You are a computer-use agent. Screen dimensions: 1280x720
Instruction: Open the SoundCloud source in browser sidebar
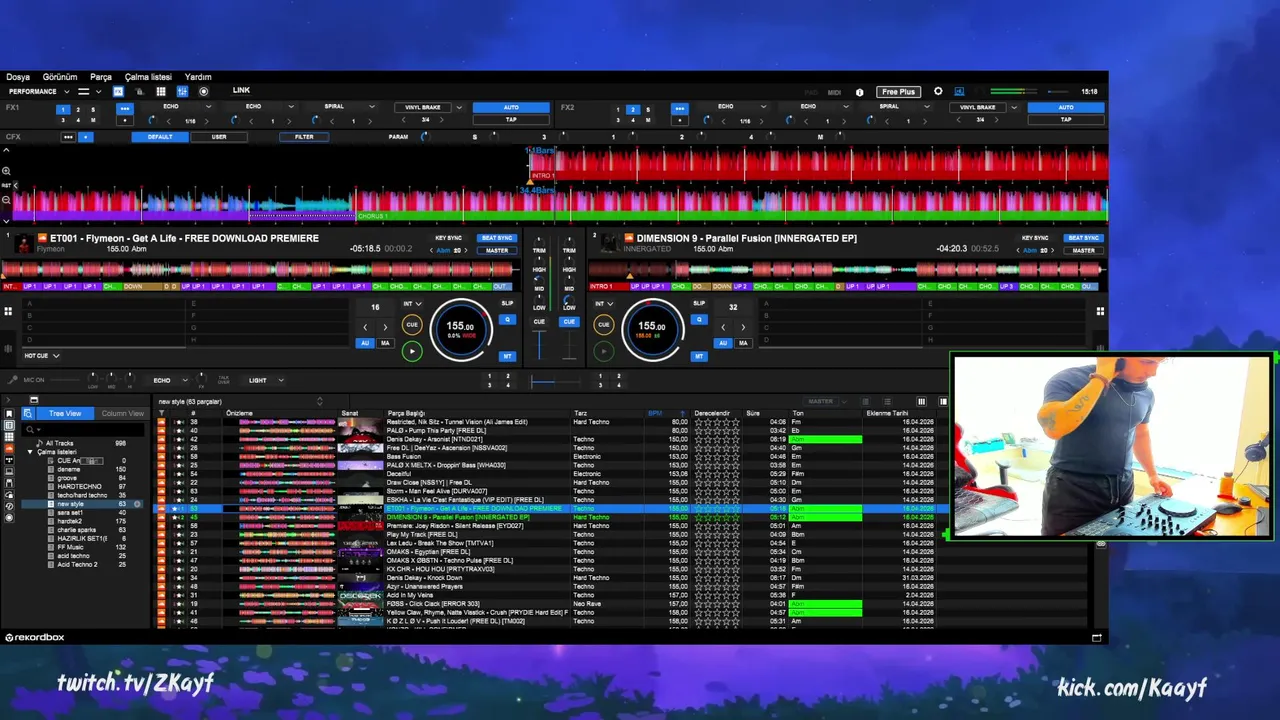(x=9, y=449)
